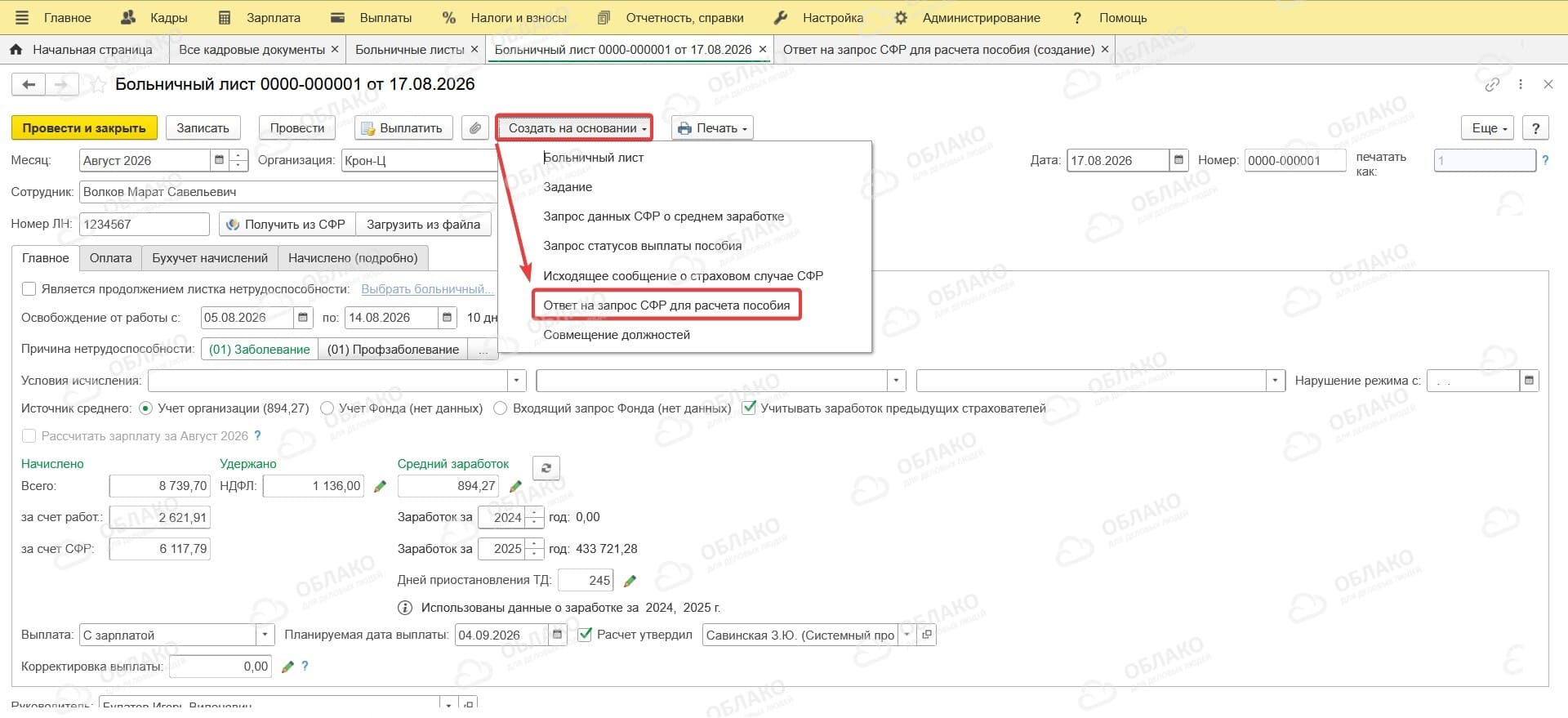Adjust Месяц with the stepper arrows

click(x=238, y=160)
